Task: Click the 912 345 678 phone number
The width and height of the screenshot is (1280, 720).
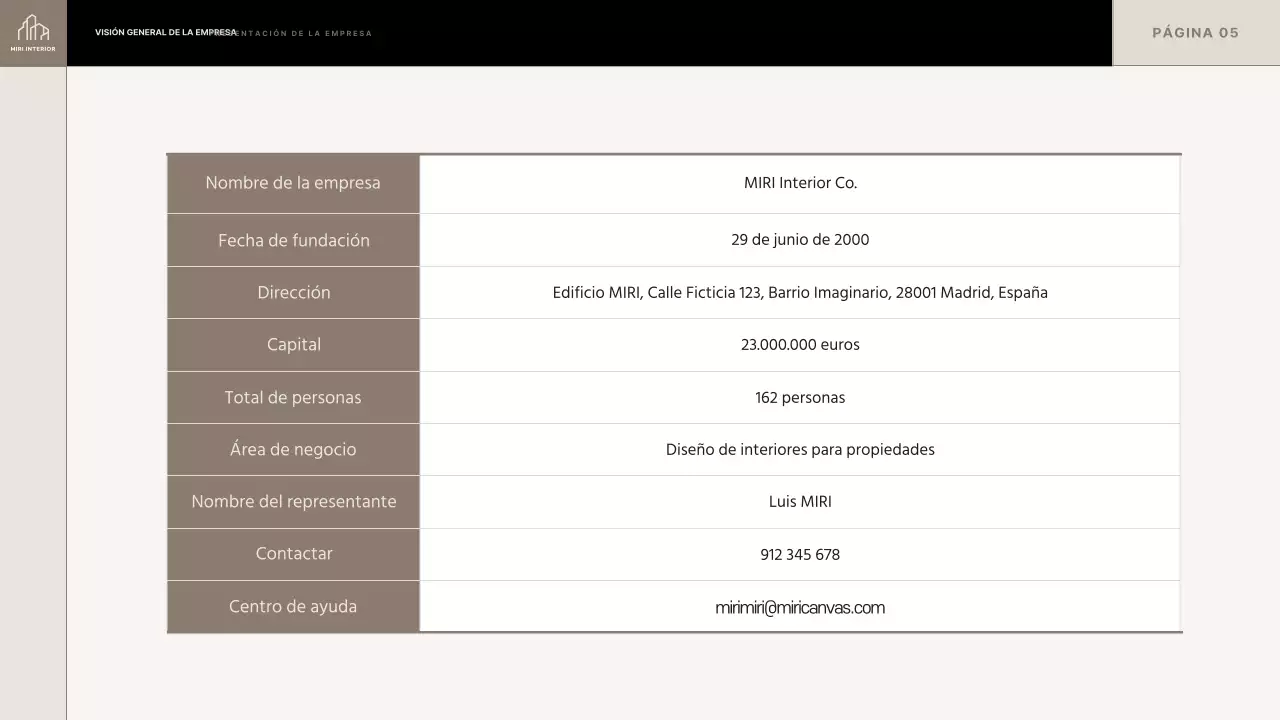Action: [x=800, y=554]
